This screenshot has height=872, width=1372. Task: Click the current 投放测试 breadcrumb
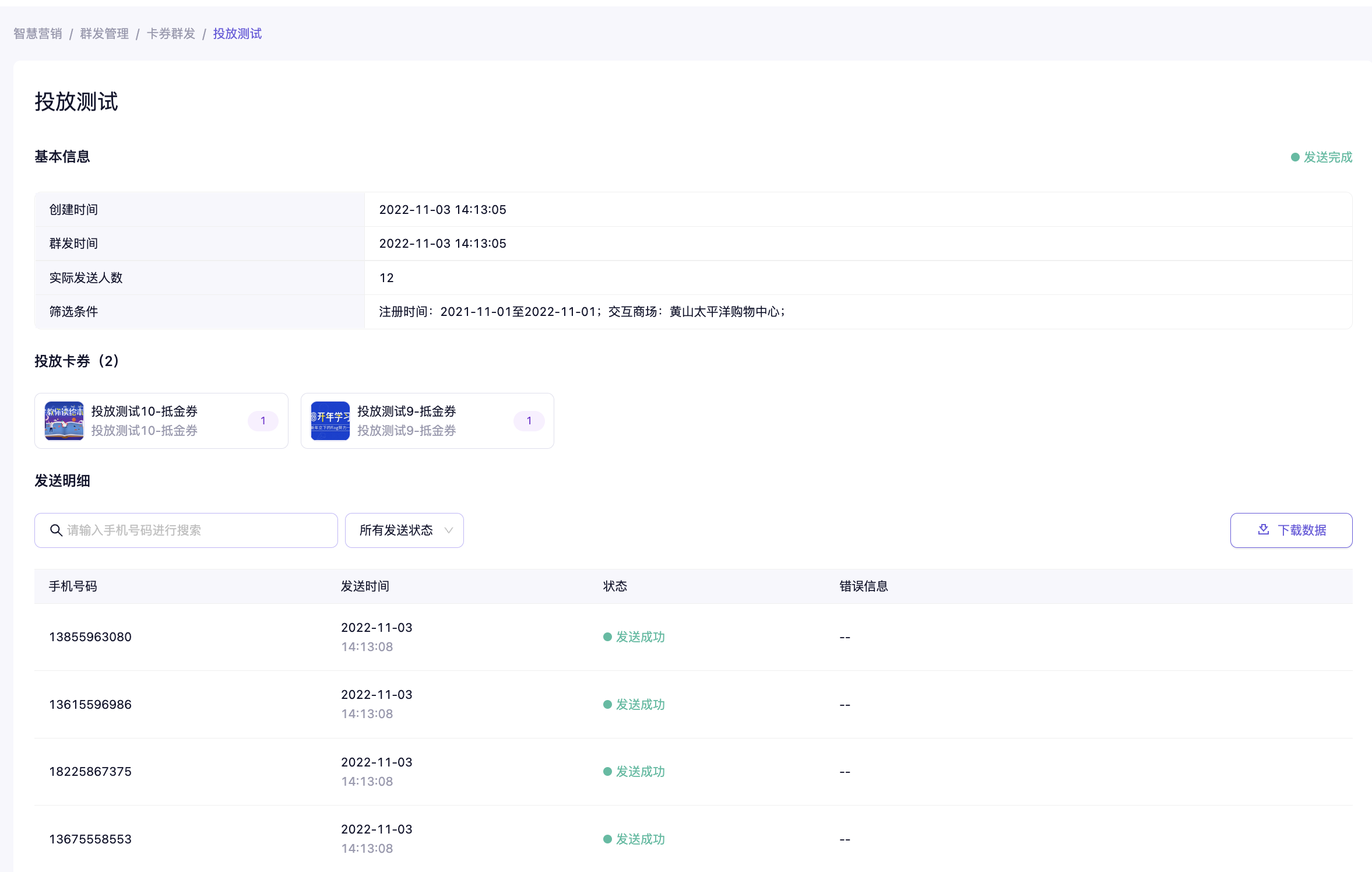click(x=237, y=34)
